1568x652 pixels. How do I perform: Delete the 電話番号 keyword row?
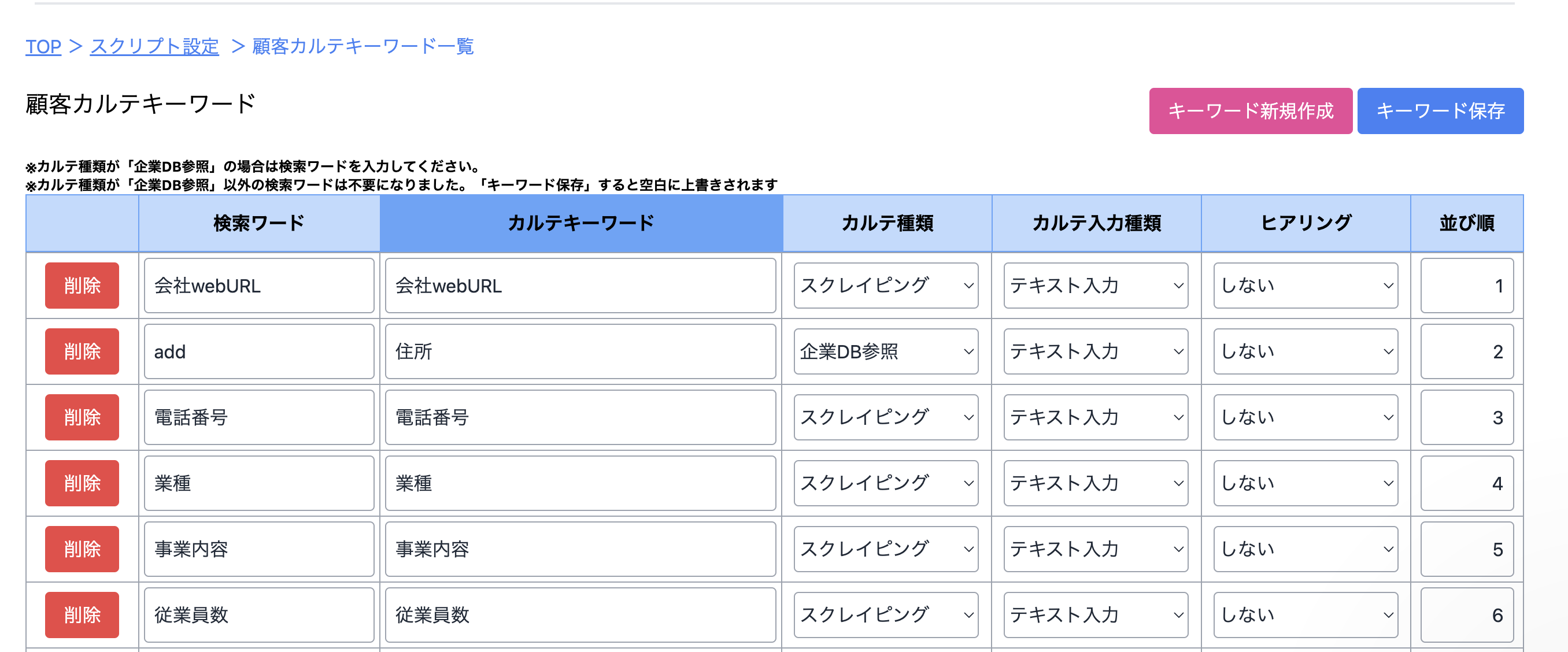point(82,417)
